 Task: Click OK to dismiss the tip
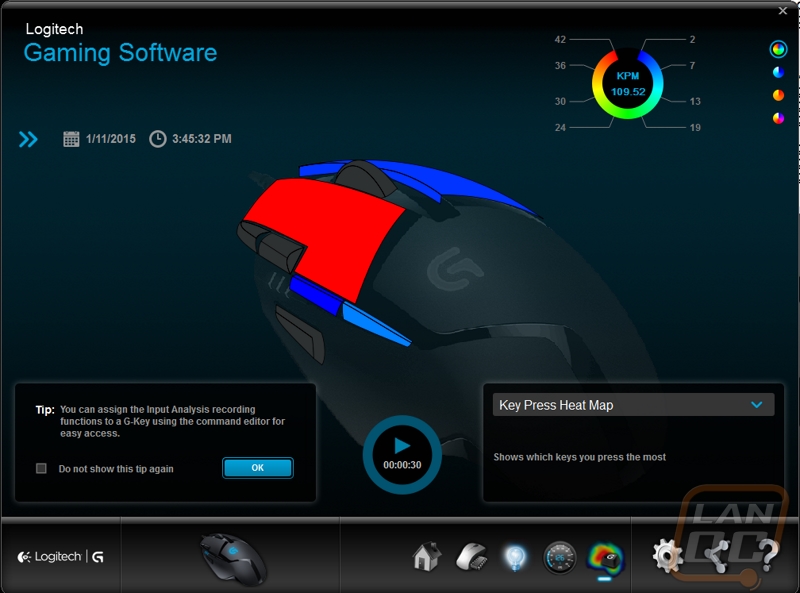point(258,468)
